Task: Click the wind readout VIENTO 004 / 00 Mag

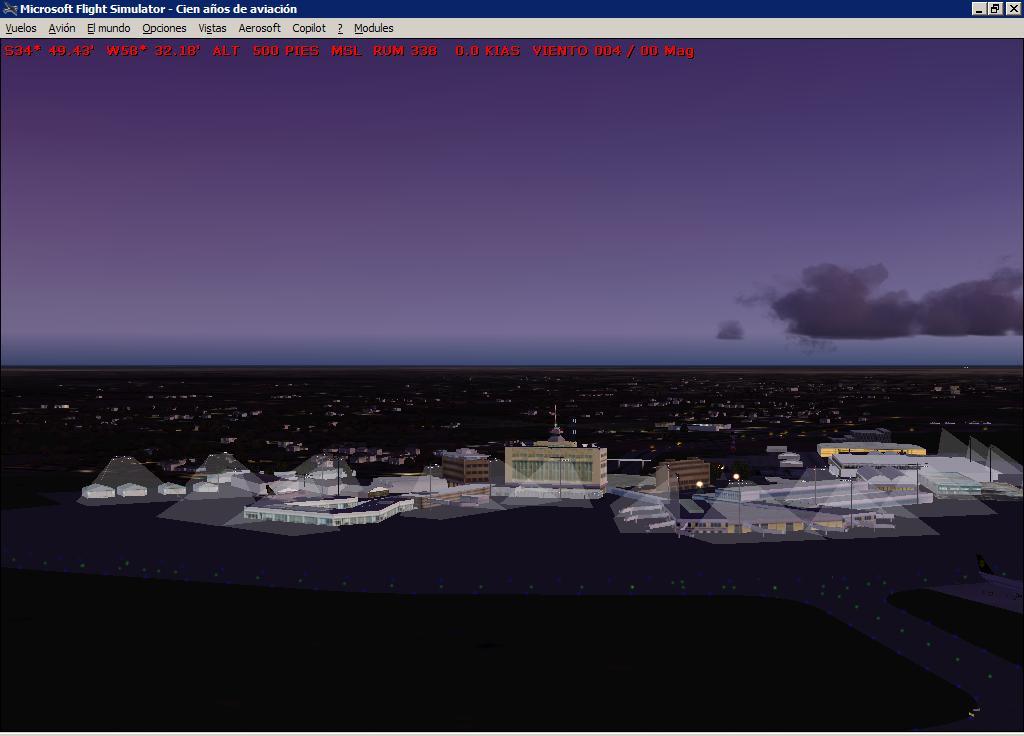Action: (613, 50)
